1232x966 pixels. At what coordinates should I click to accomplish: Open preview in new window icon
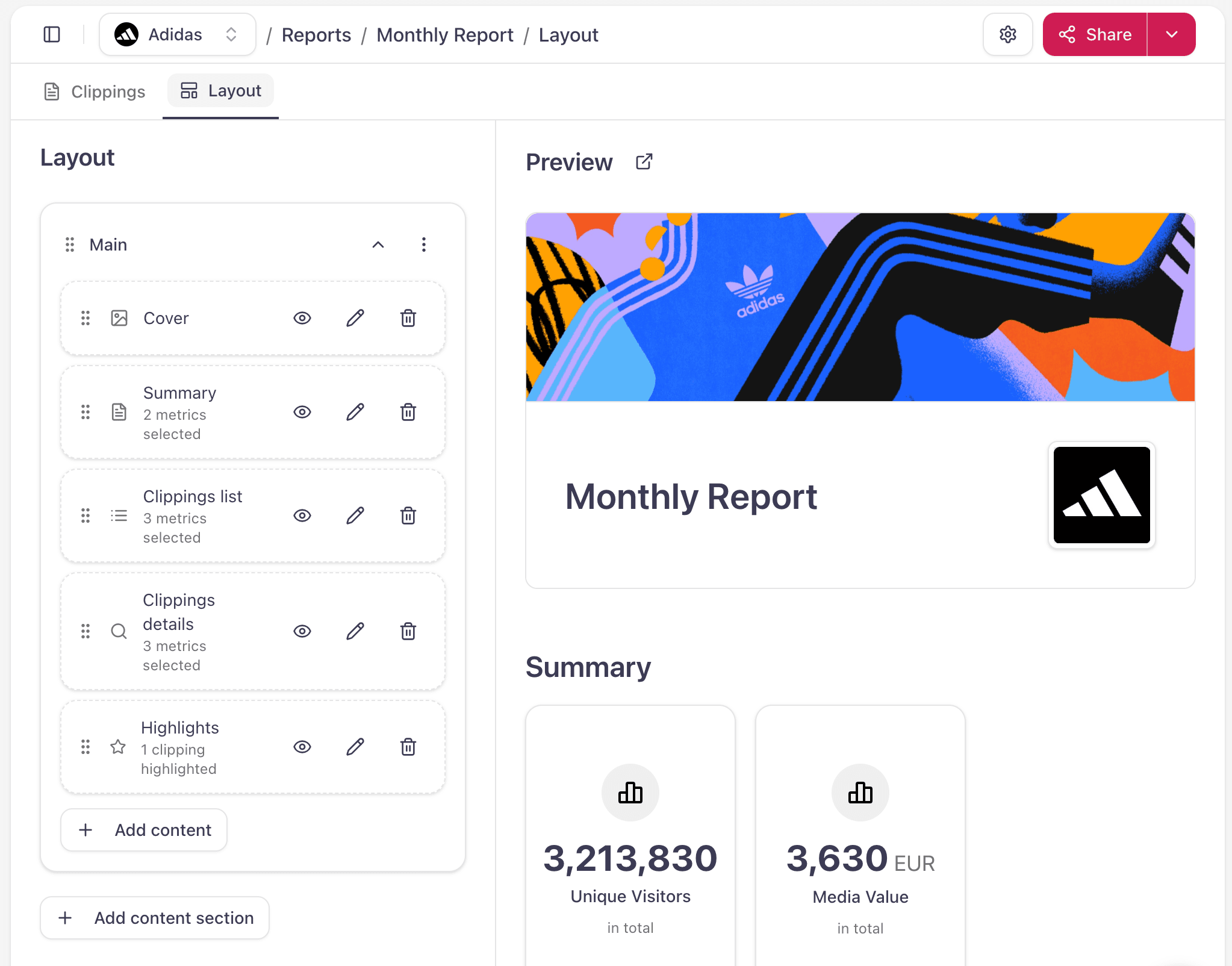coord(644,162)
